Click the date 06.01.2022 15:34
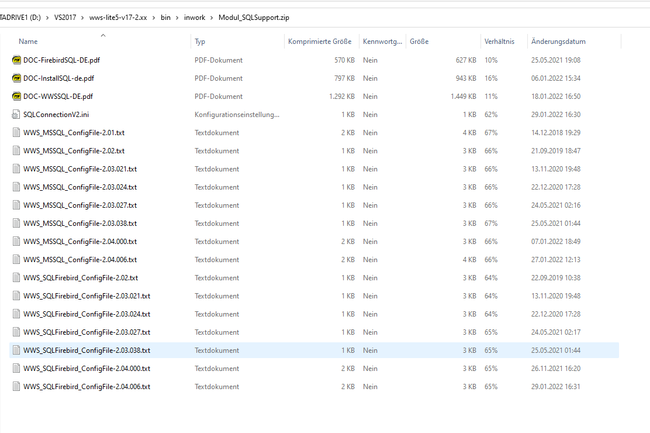The height and width of the screenshot is (433, 650). (555, 78)
